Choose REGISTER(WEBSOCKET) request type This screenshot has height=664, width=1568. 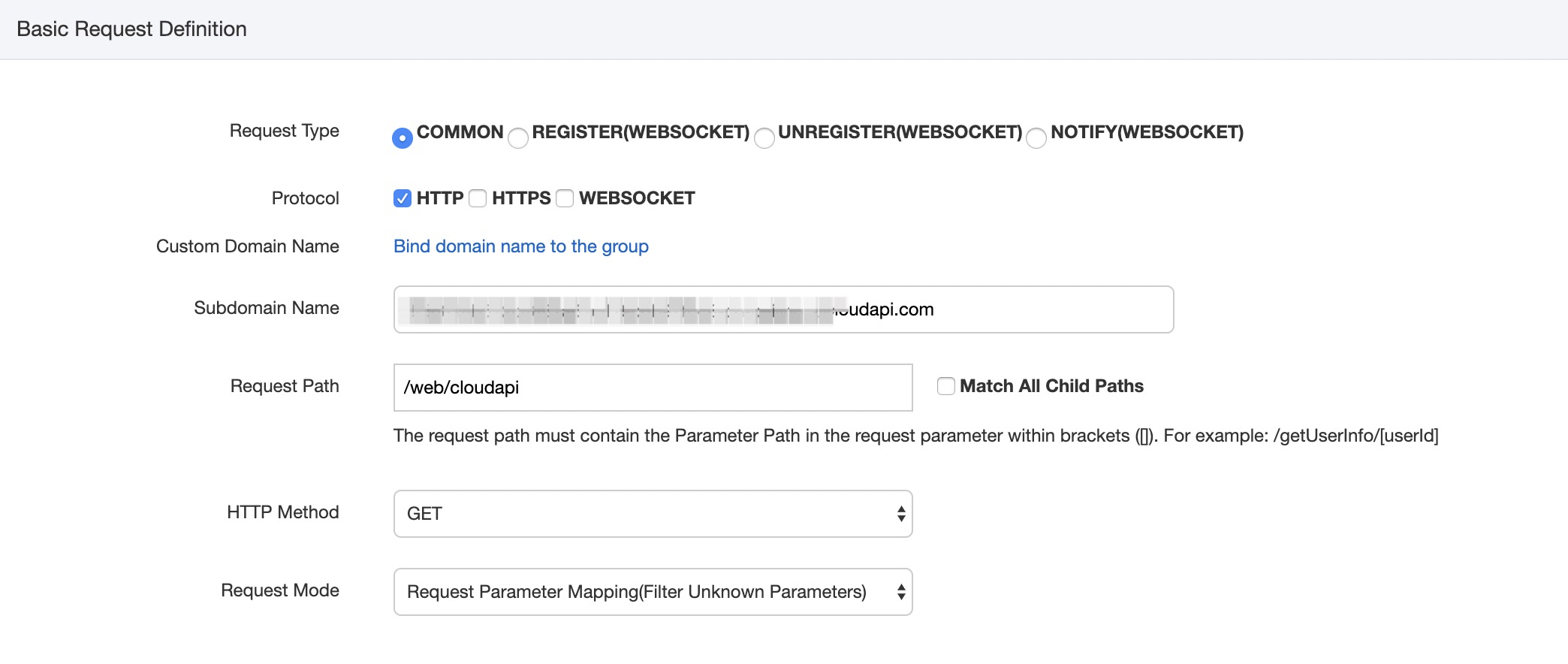pos(518,138)
